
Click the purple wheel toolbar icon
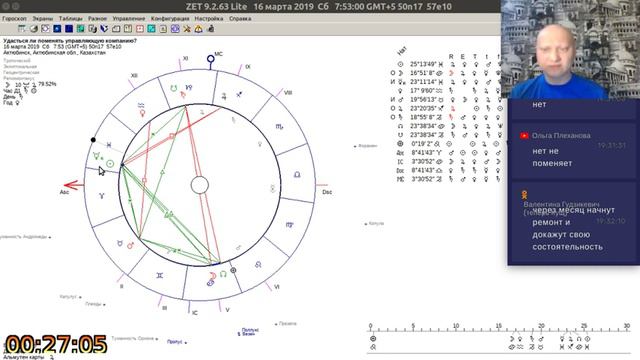tap(175, 29)
